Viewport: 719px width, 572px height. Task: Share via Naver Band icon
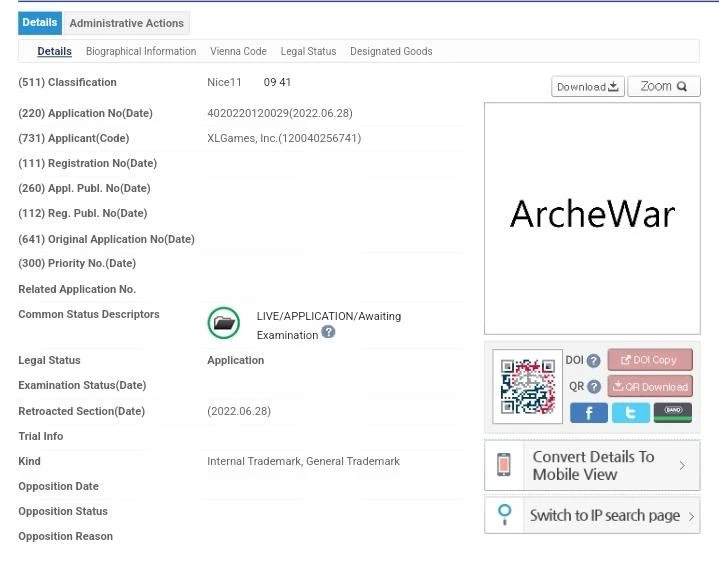click(x=673, y=413)
